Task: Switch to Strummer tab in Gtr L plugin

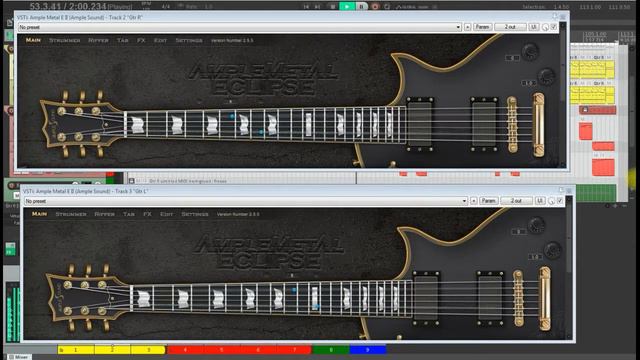Action: [x=71, y=214]
